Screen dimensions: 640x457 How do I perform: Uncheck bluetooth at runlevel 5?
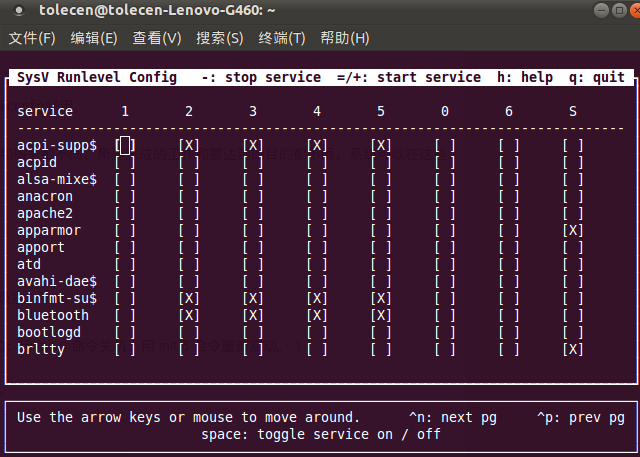tap(381, 316)
